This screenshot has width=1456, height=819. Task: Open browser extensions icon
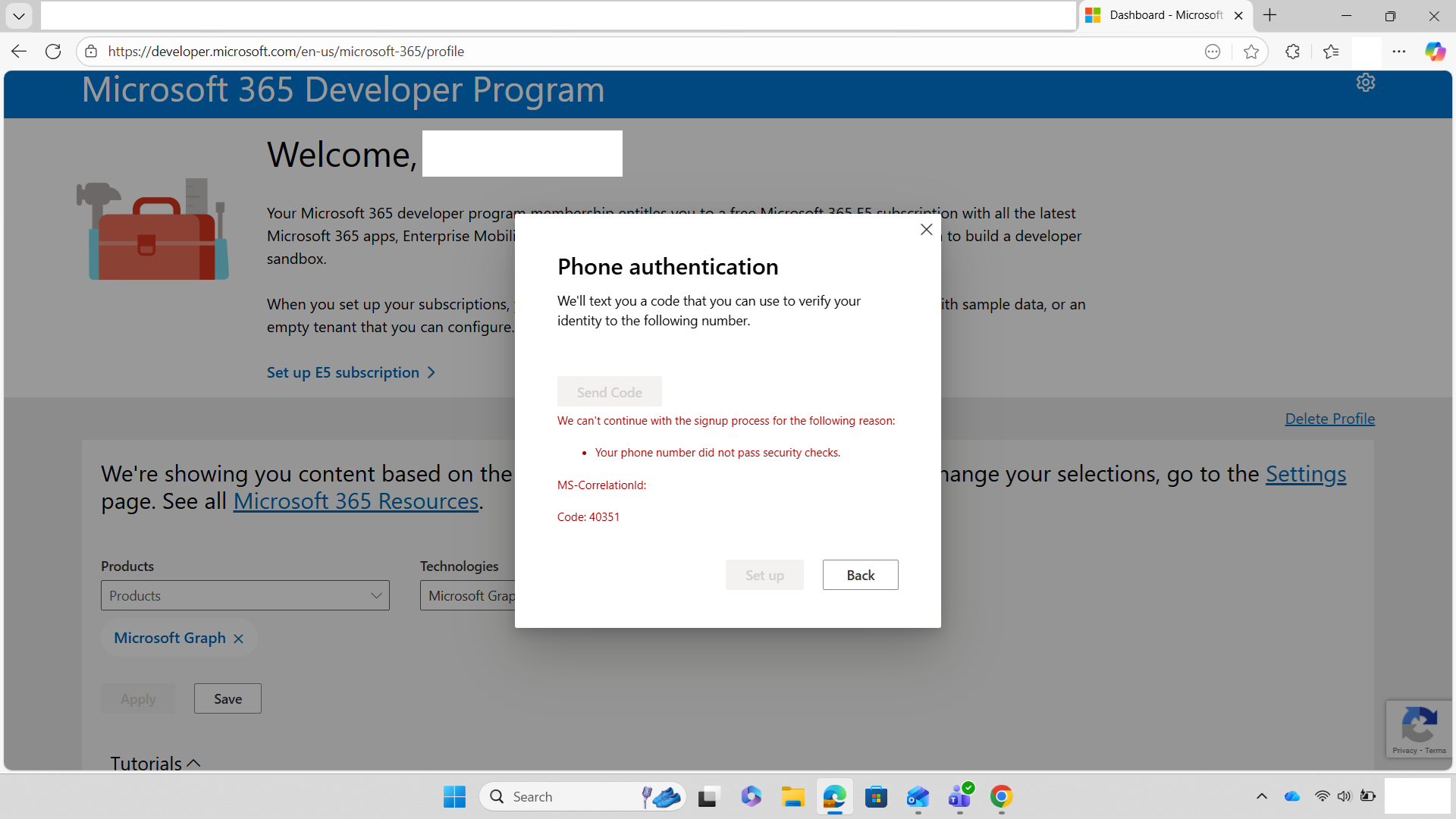[x=1293, y=52]
